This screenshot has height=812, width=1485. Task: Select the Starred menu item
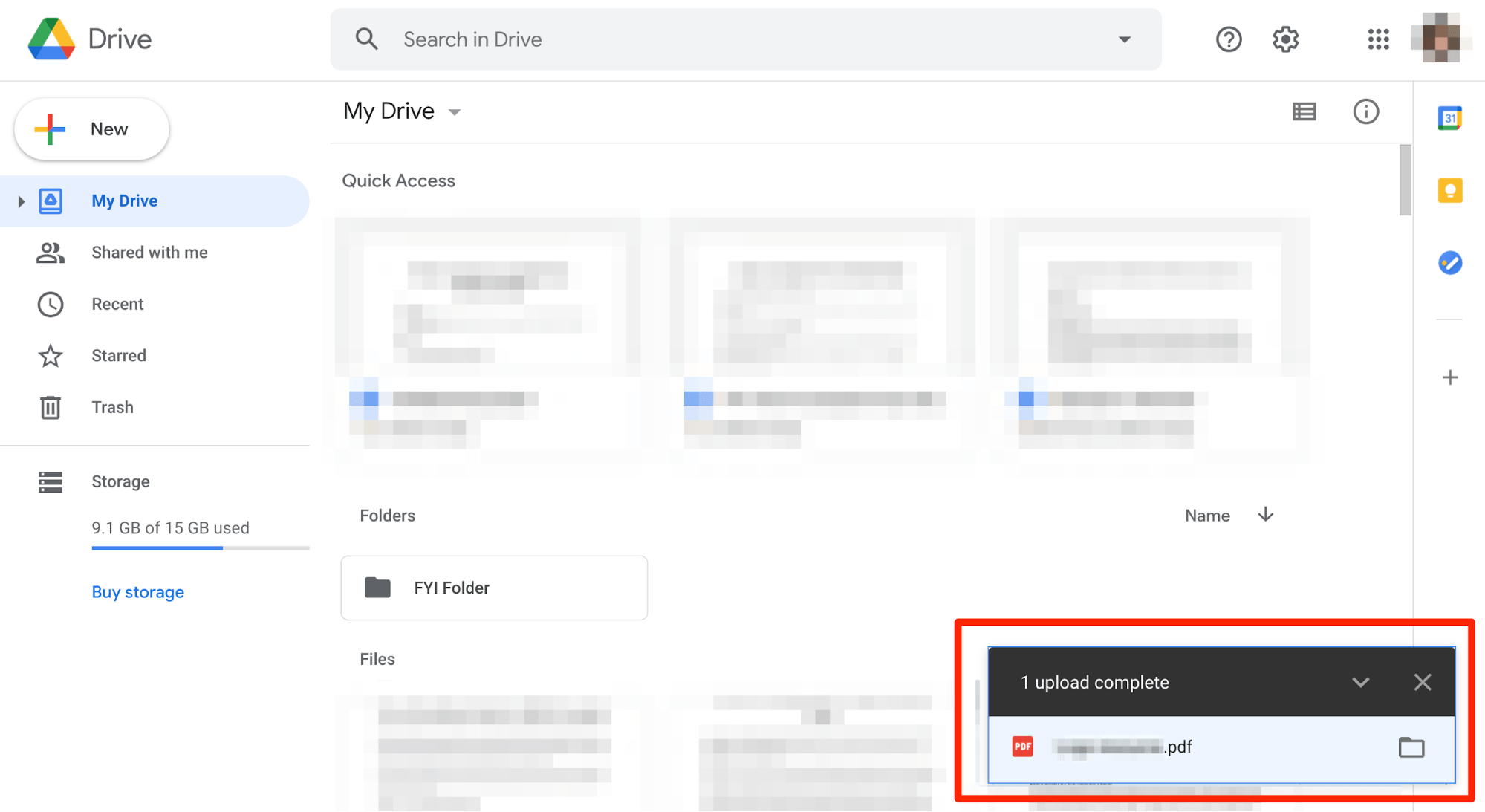point(117,355)
